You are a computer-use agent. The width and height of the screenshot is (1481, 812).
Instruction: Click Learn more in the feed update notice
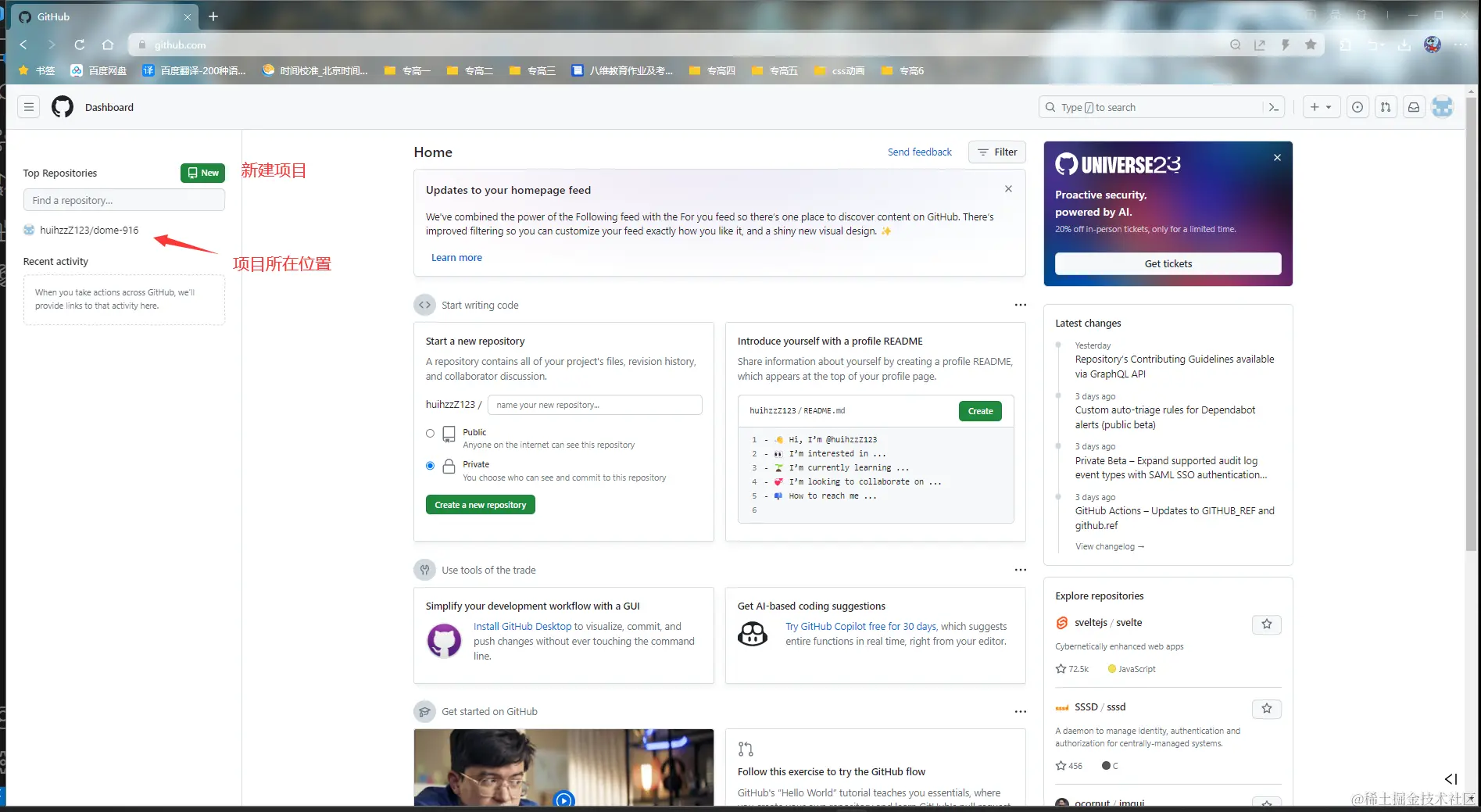(456, 257)
